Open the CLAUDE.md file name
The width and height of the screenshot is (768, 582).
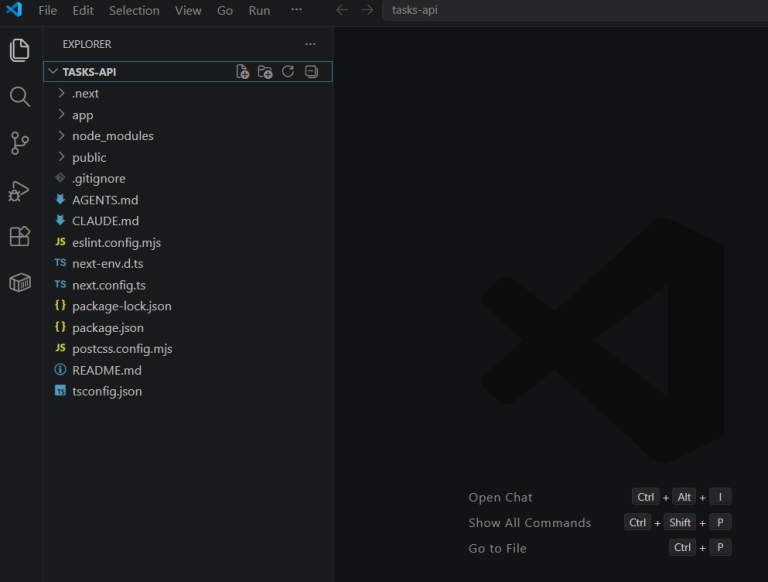(105, 221)
